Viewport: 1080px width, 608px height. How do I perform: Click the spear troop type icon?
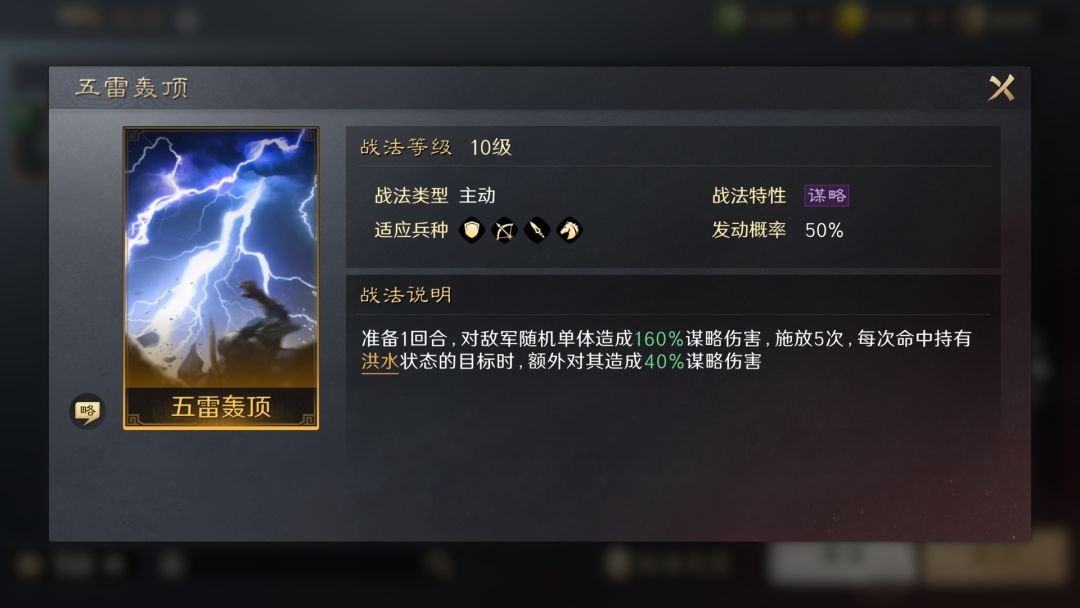pos(537,230)
